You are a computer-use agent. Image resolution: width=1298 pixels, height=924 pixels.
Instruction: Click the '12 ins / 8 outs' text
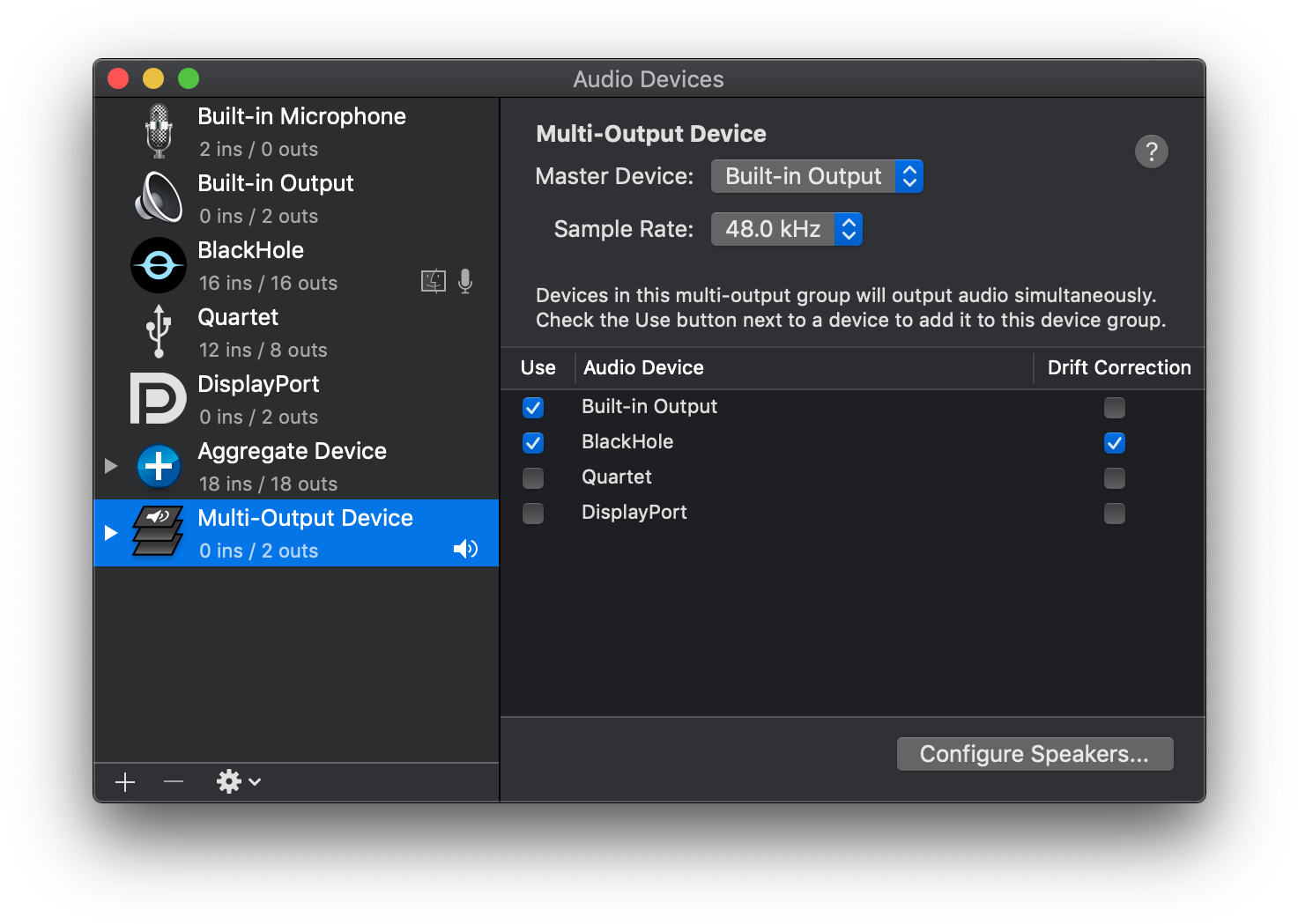tap(263, 350)
